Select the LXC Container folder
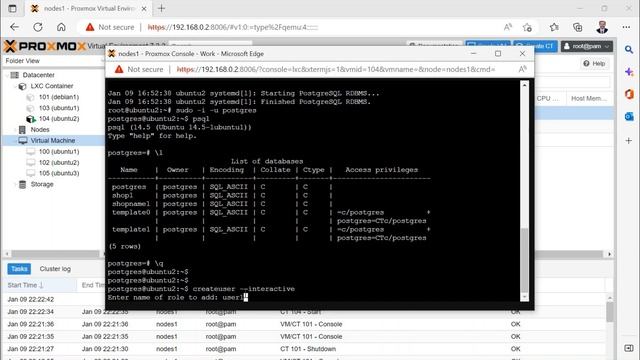 point(51,86)
